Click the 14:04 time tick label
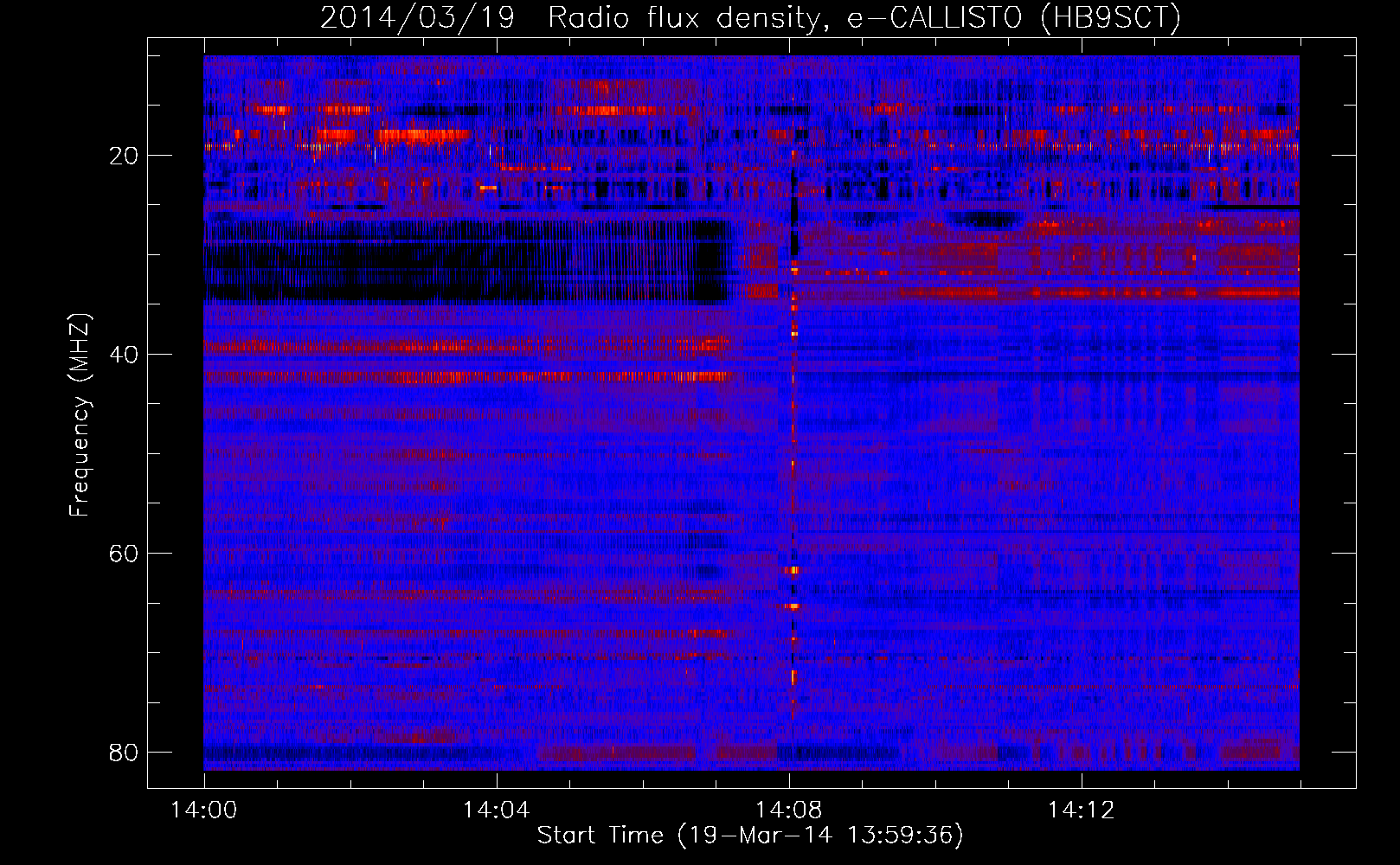The height and width of the screenshot is (865, 1400). click(496, 811)
